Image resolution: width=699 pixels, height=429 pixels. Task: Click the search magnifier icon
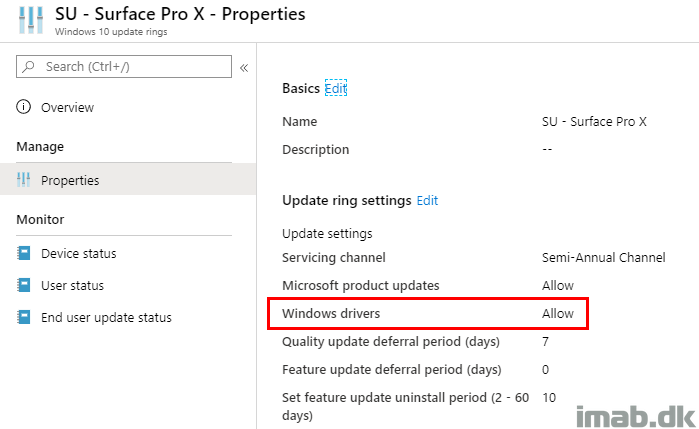[x=29, y=66]
